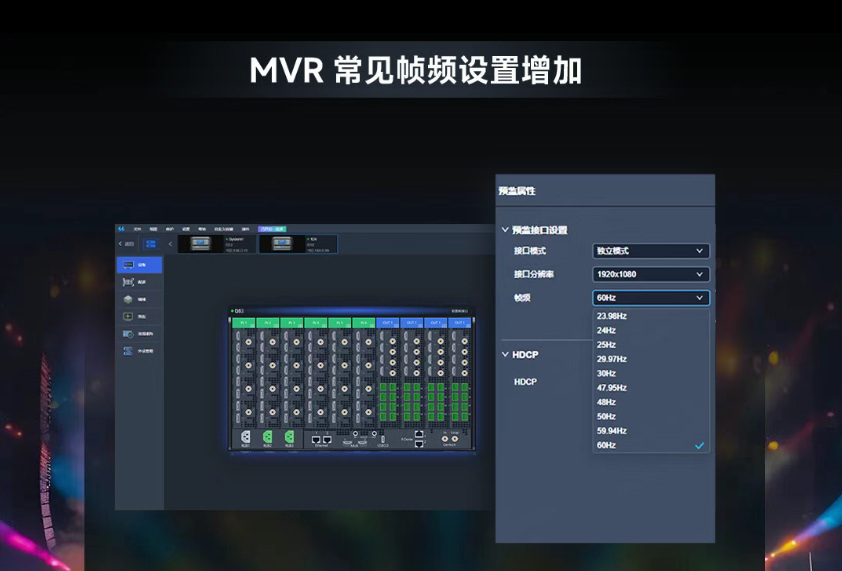842x571 pixels.
Task: Collapse the HDCP section chevron
Action: [x=505, y=355]
